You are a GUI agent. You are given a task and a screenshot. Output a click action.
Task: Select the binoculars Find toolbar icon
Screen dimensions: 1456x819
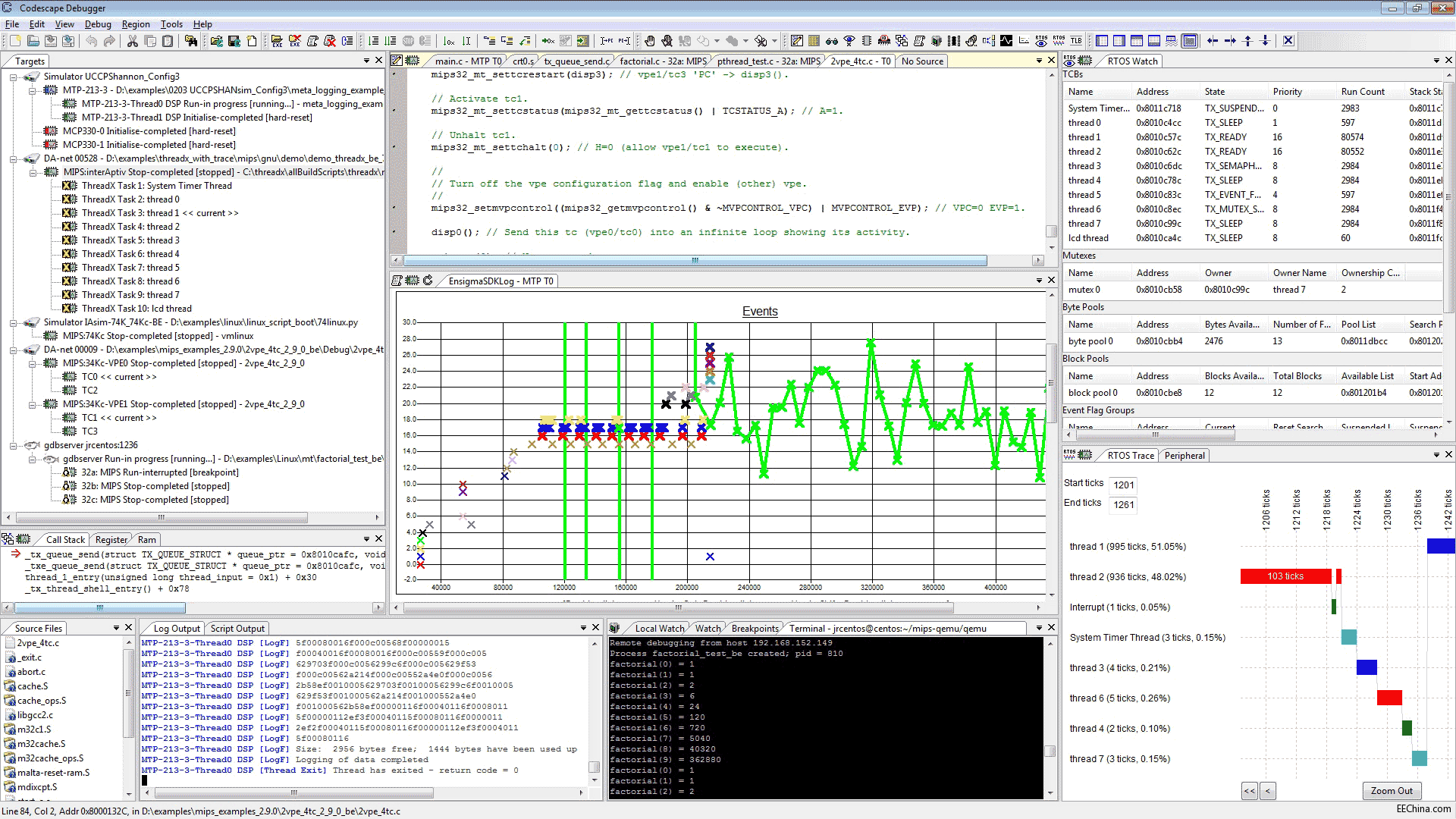(x=192, y=41)
